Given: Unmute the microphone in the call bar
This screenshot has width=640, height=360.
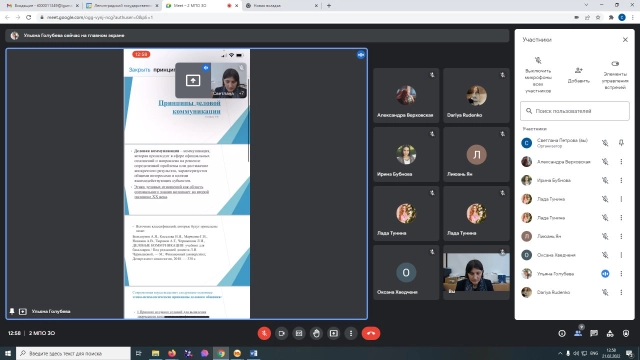Looking at the screenshot, I should pyautogui.click(x=264, y=333).
